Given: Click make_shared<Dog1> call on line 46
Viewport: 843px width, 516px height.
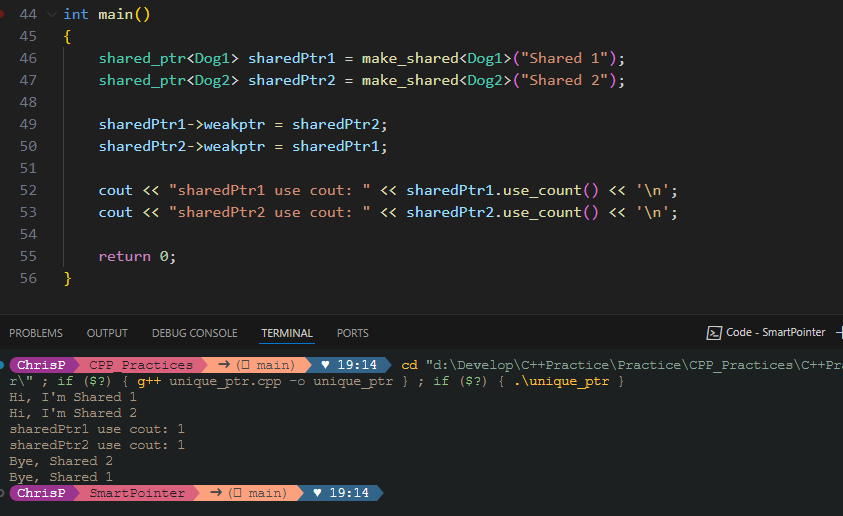Looking at the screenshot, I should (x=436, y=58).
